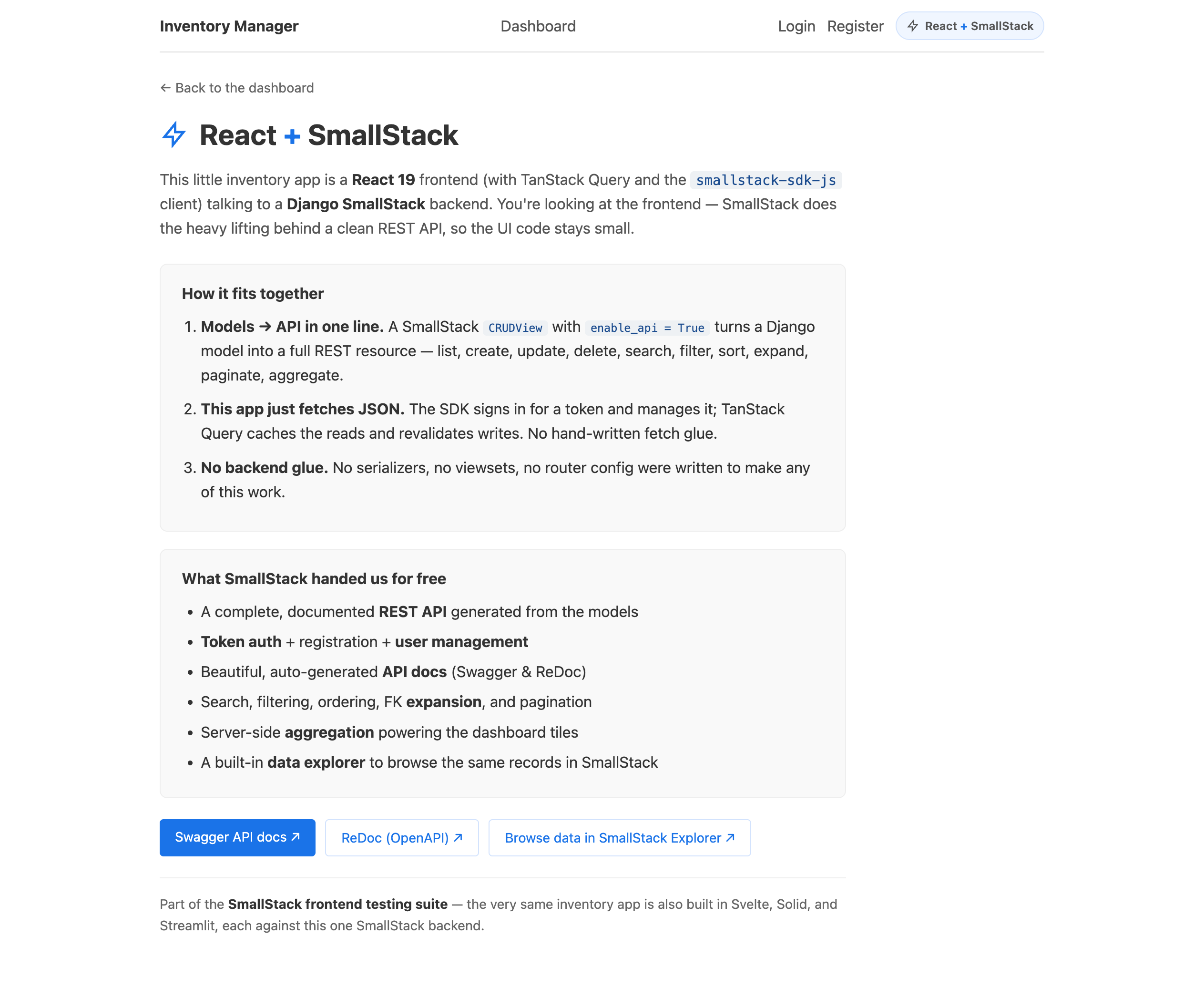1204x988 pixels.
Task: Open the Register page
Action: coord(855,26)
